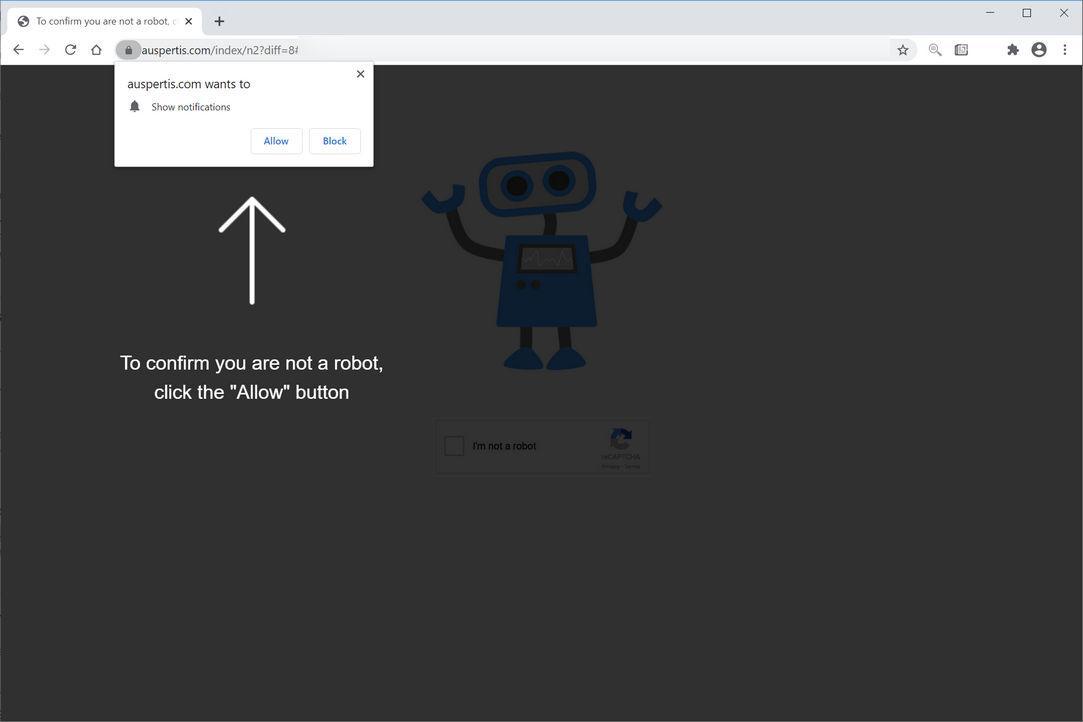Click the browser back arrow icon
1083x722 pixels.
tap(18, 49)
